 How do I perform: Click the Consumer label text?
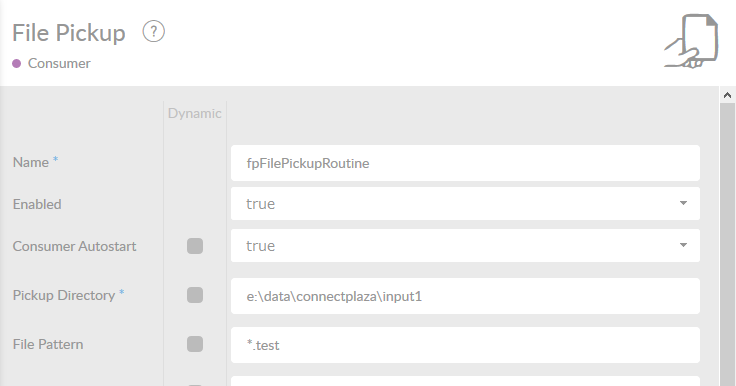point(59,63)
